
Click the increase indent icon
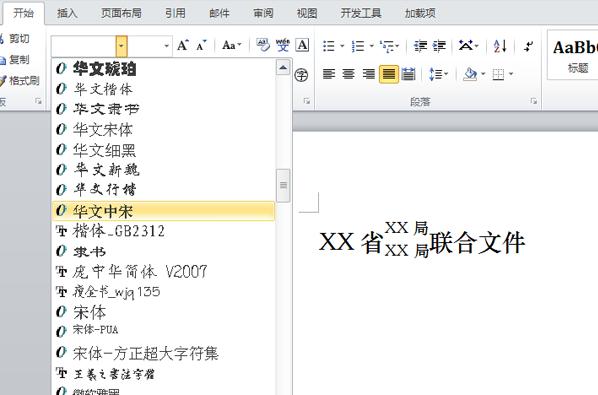(x=439, y=46)
